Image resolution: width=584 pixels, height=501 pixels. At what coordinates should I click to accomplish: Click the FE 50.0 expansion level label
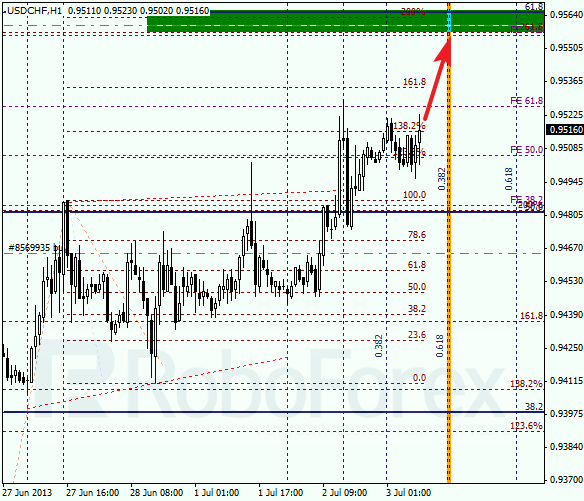pyautogui.click(x=526, y=149)
